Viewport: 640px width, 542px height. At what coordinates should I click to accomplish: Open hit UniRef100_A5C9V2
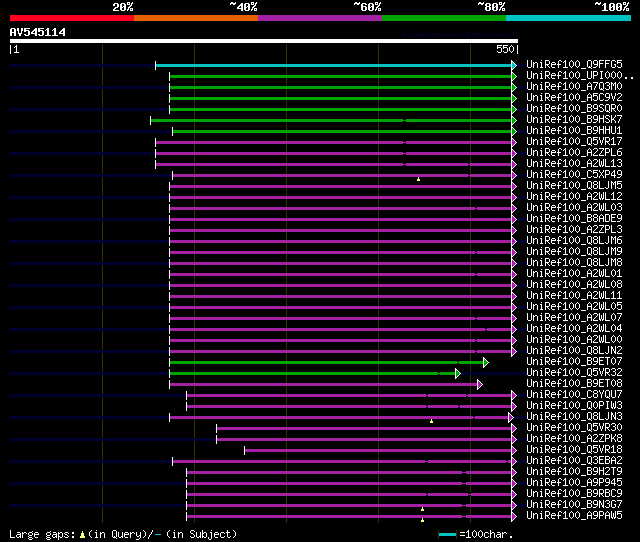pyautogui.click(x=574, y=98)
